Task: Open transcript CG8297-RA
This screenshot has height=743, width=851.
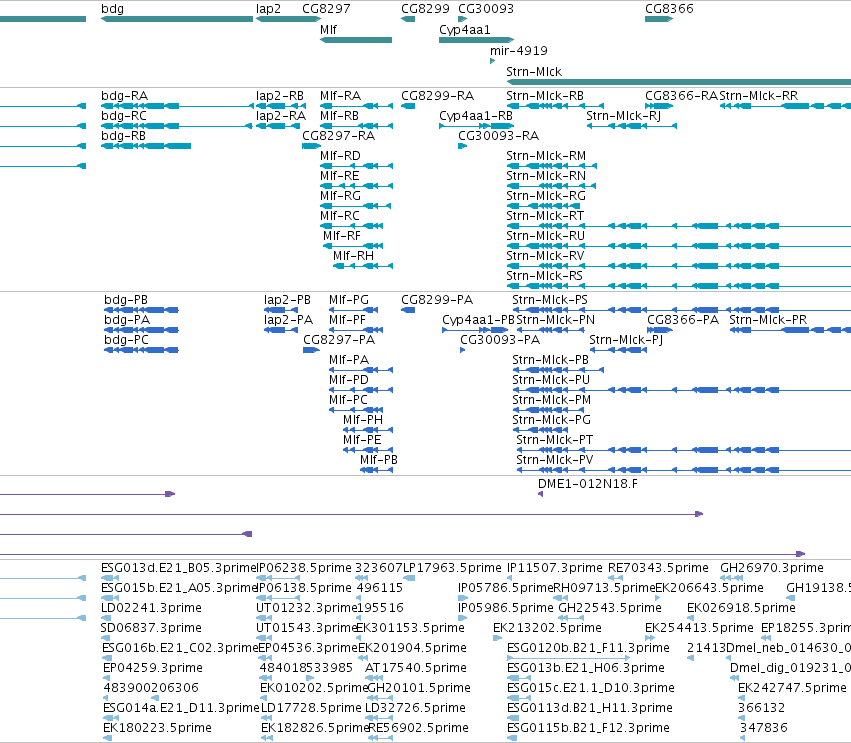Action: (339, 136)
